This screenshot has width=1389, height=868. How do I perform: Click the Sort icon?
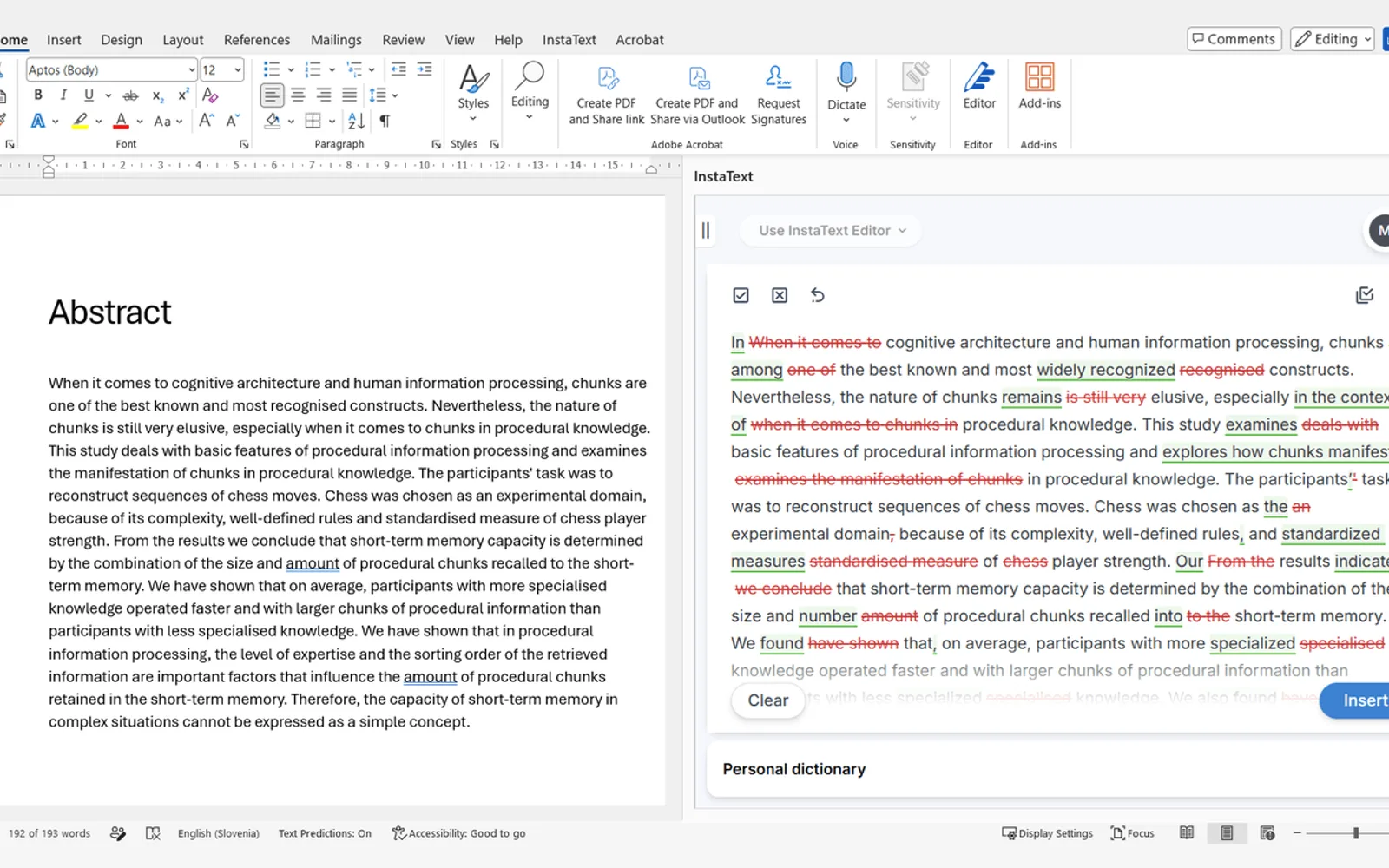pyautogui.click(x=356, y=121)
